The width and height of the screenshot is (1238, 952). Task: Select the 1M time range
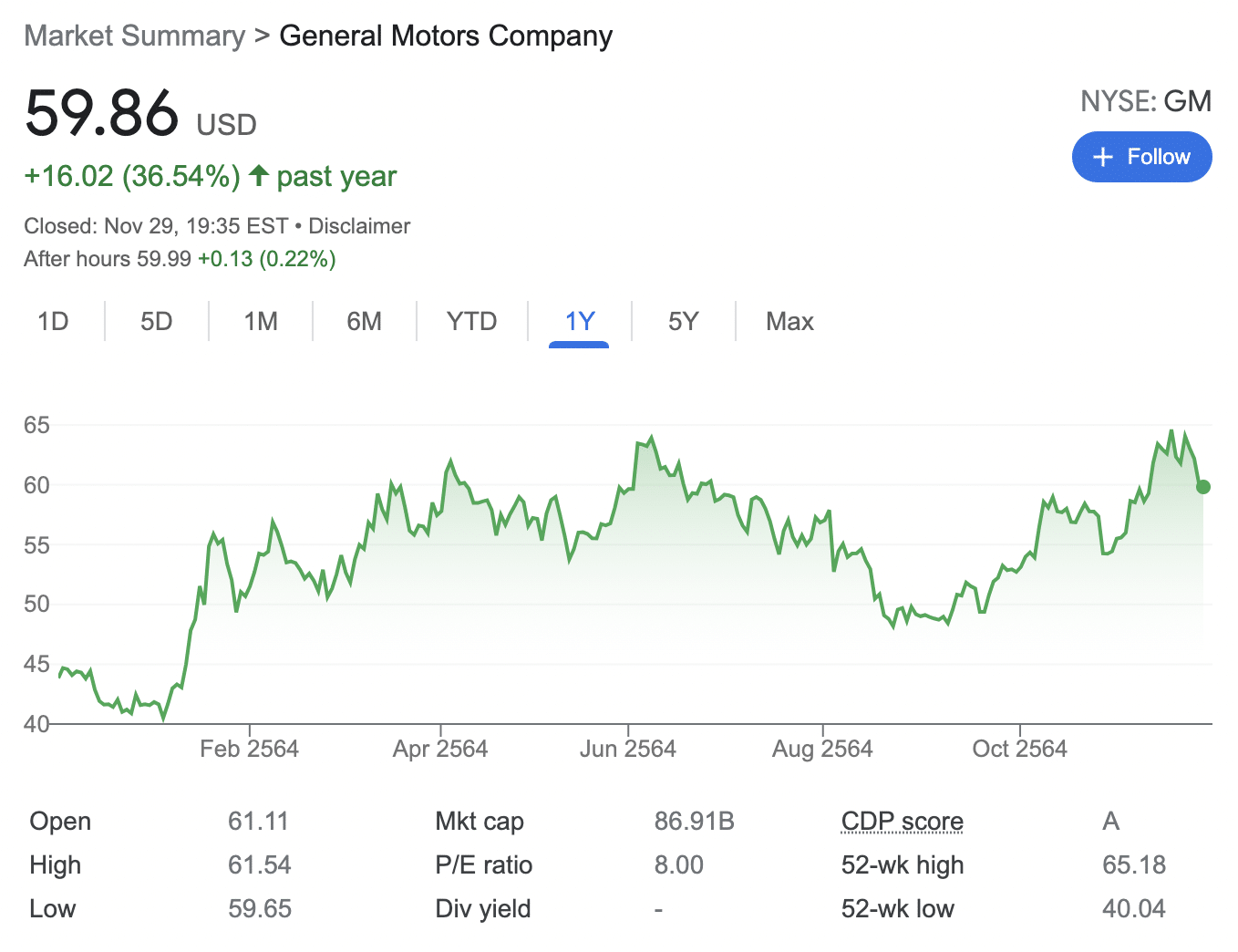click(261, 321)
